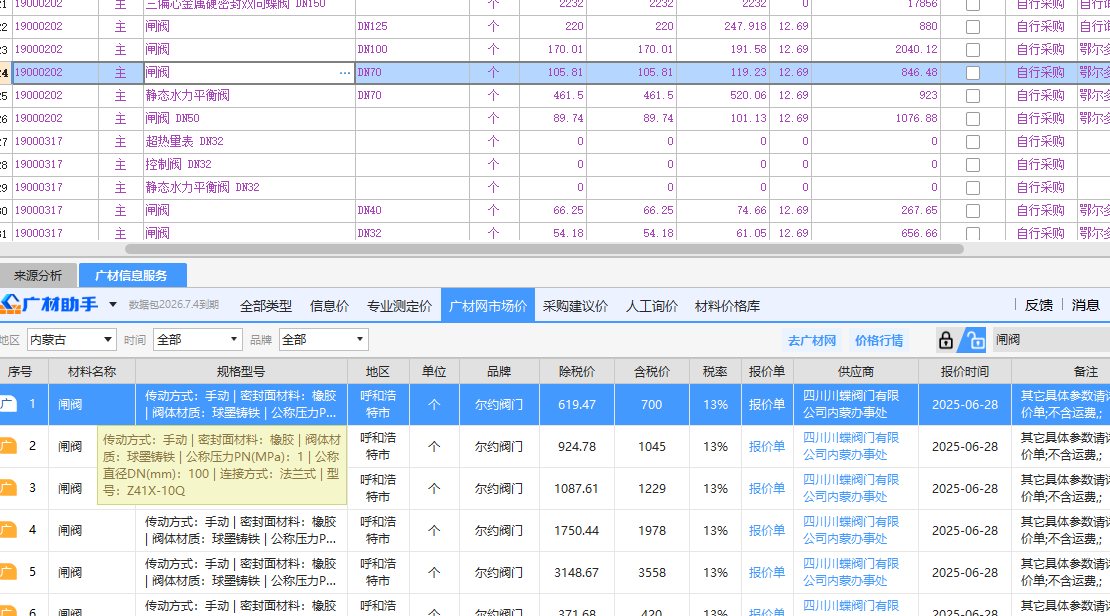Image resolution: width=1110 pixels, height=616 pixels.
Task: Select the 静态水力平衡阀 DN70 material name cell
Action: [x=248, y=96]
